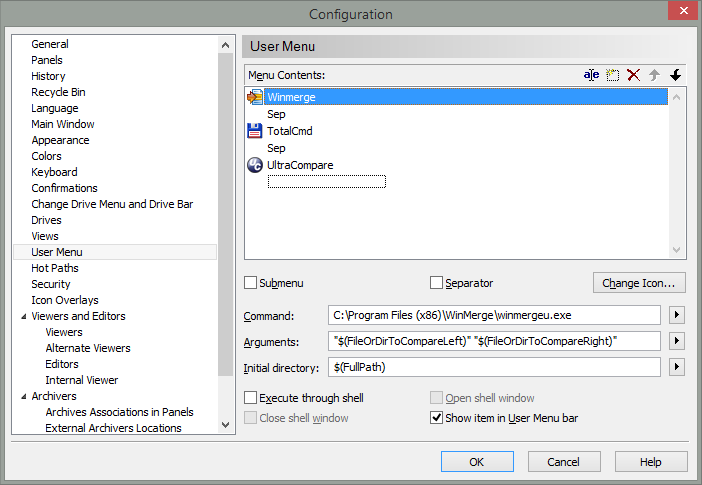Viewport: 702px width, 485px height.
Task: Collapse the Viewers and Editors tree node
Action: click(x=24, y=316)
